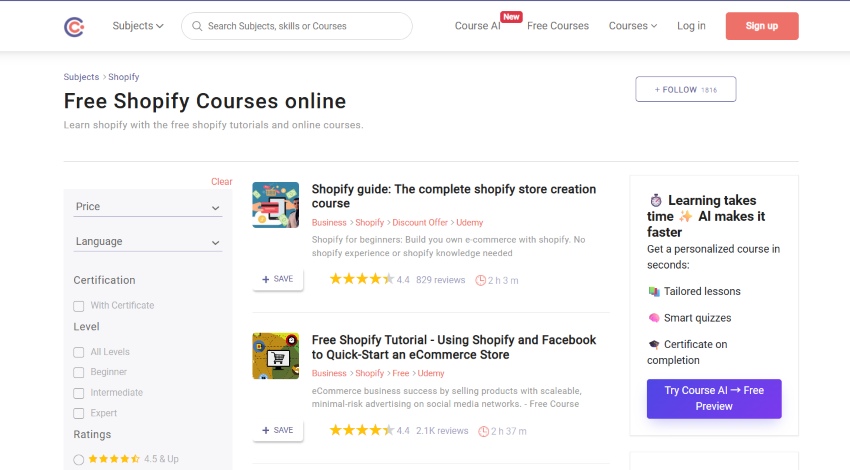This screenshot has width=850, height=470.
Task: Check the All Levels filter
Action: (x=79, y=352)
